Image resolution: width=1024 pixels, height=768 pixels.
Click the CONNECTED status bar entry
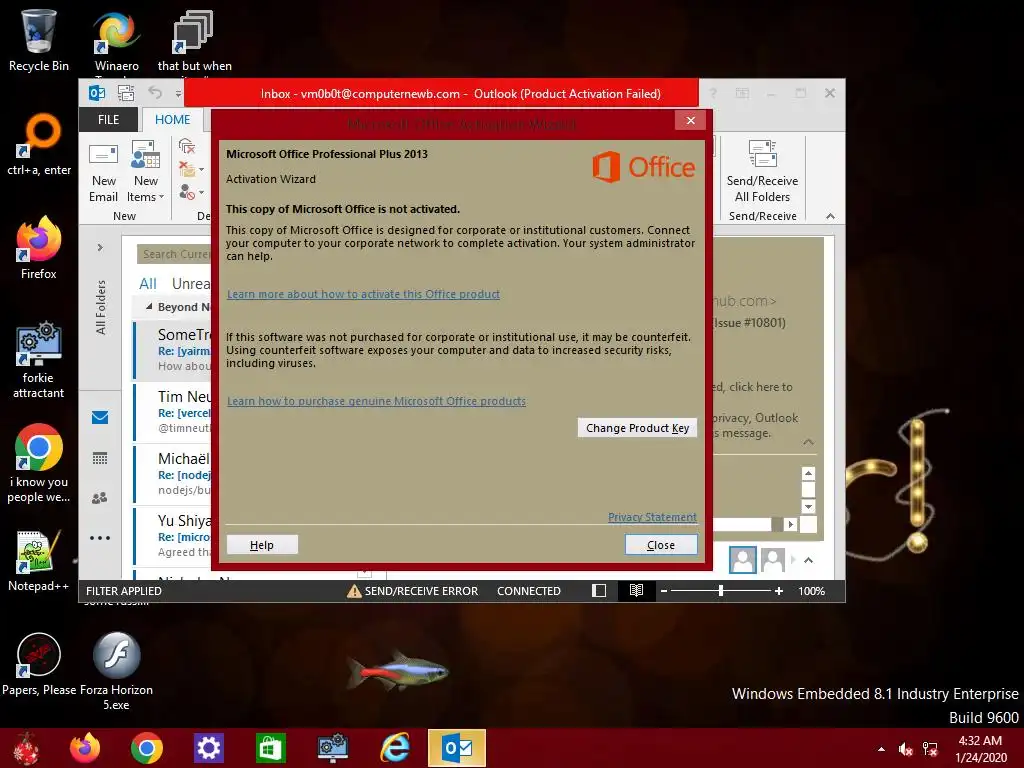tap(528, 591)
